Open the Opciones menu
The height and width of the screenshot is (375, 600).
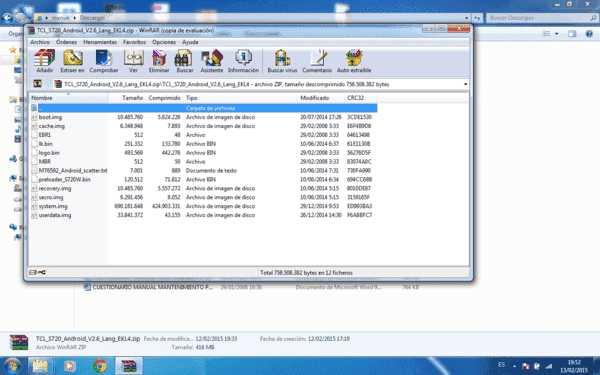(x=164, y=42)
